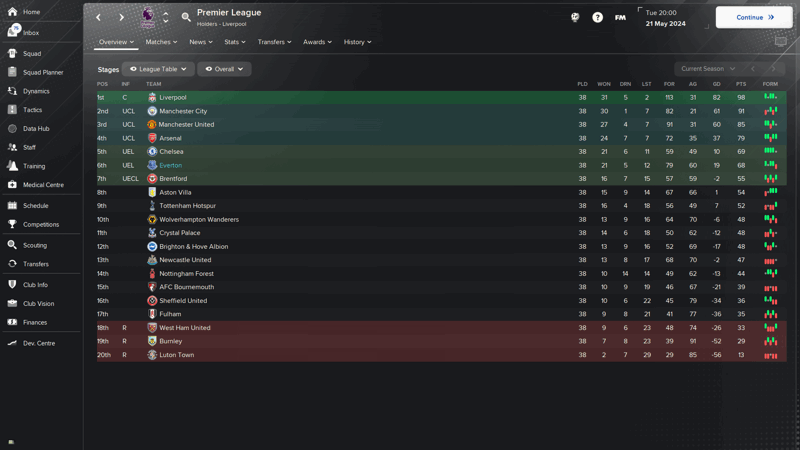800x450 pixels.
Task: Expand the Current Season selector
Action: 708,68
